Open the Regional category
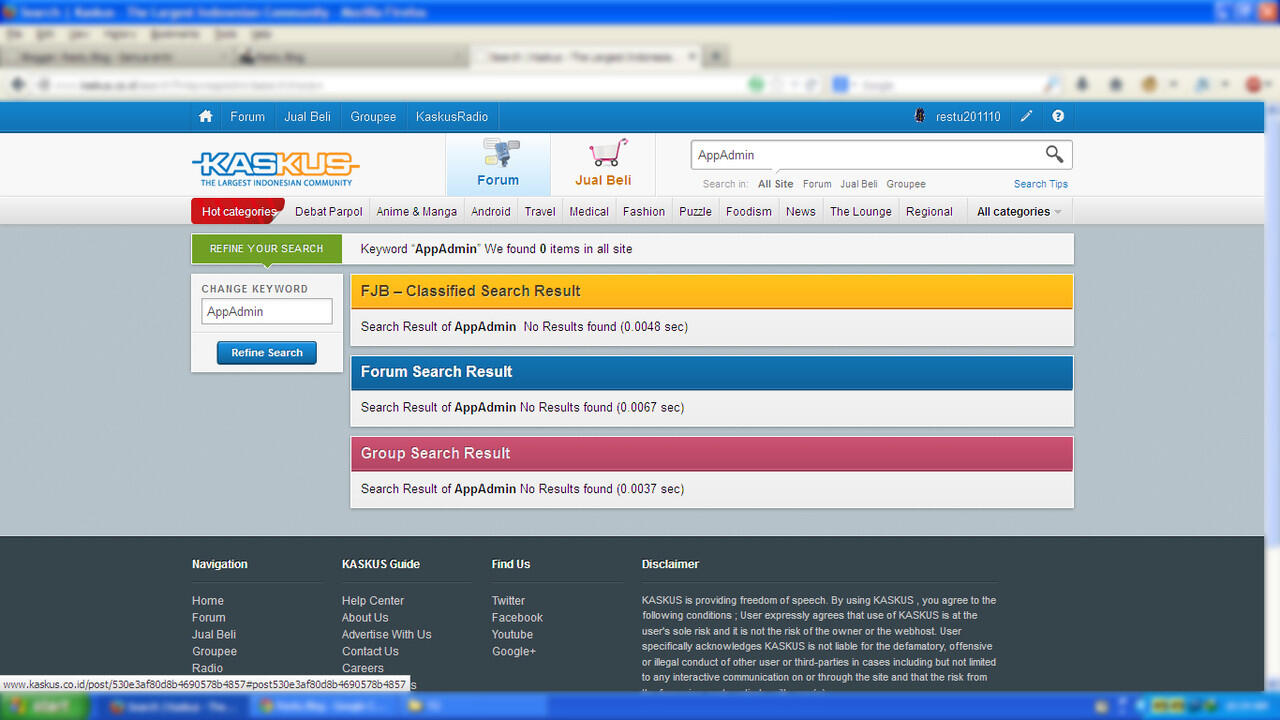Image resolution: width=1280 pixels, height=720 pixels. pyautogui.click(x=929, y=212)
